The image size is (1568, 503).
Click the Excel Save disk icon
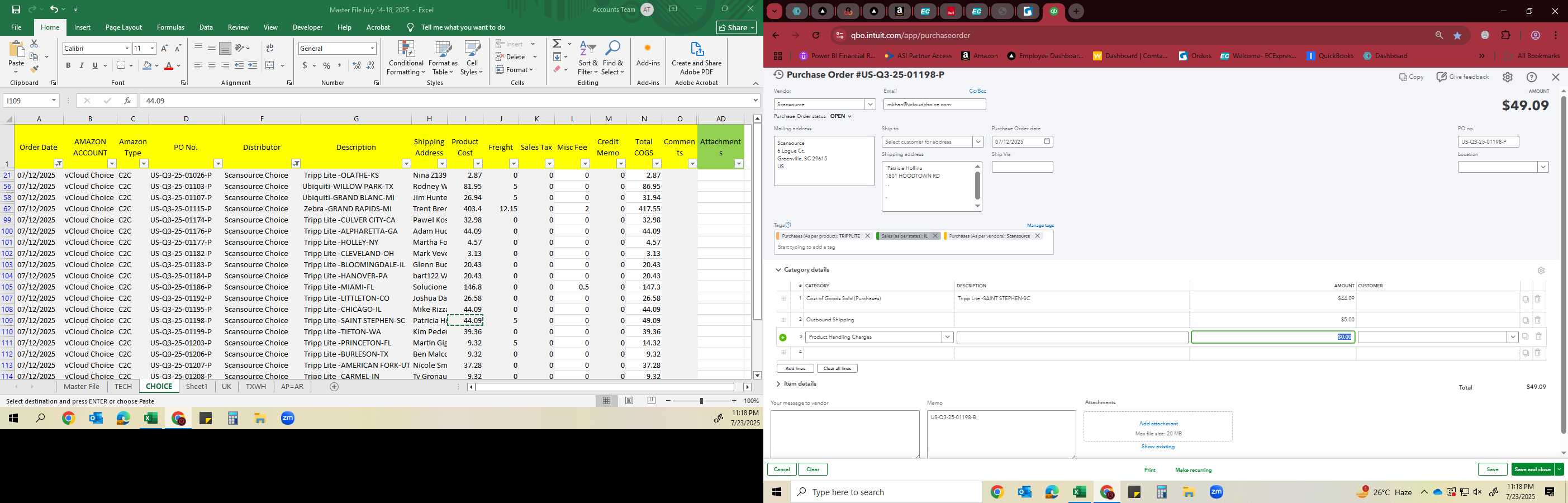click(16, 9)
